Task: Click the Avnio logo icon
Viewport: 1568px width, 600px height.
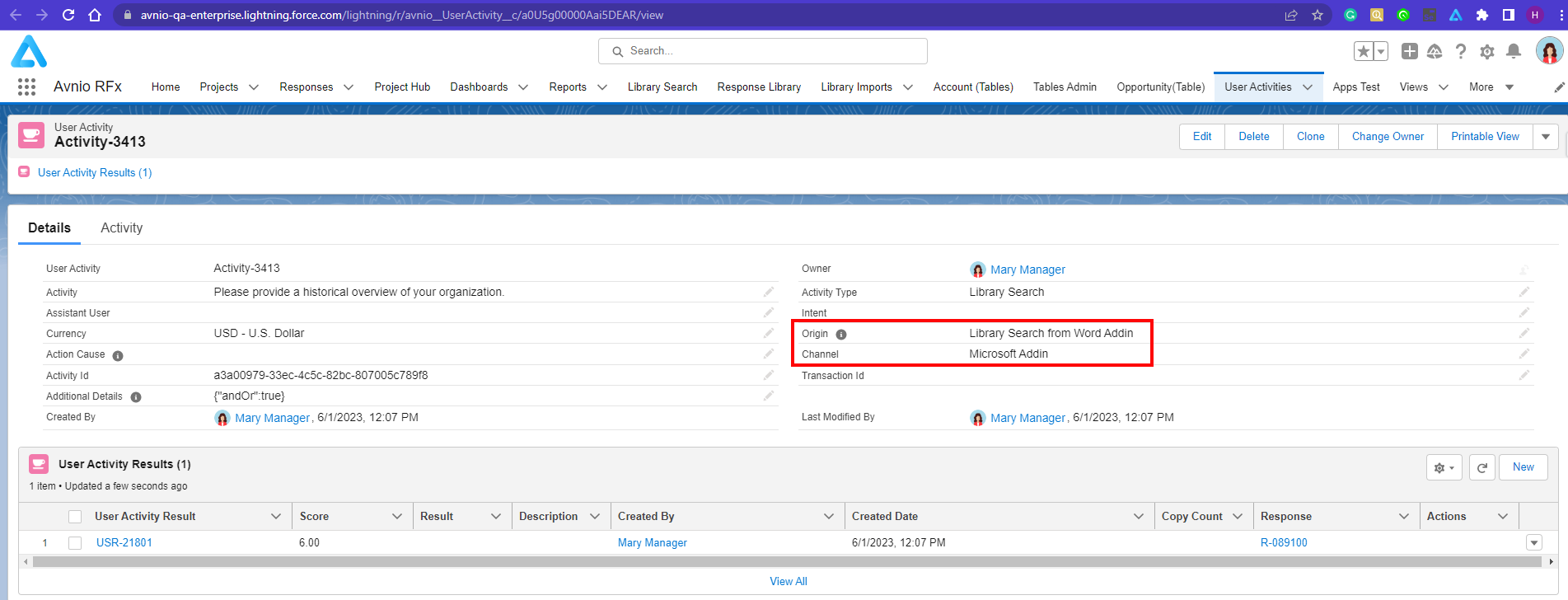Action: pyautogui.click(x=29, y=51)
